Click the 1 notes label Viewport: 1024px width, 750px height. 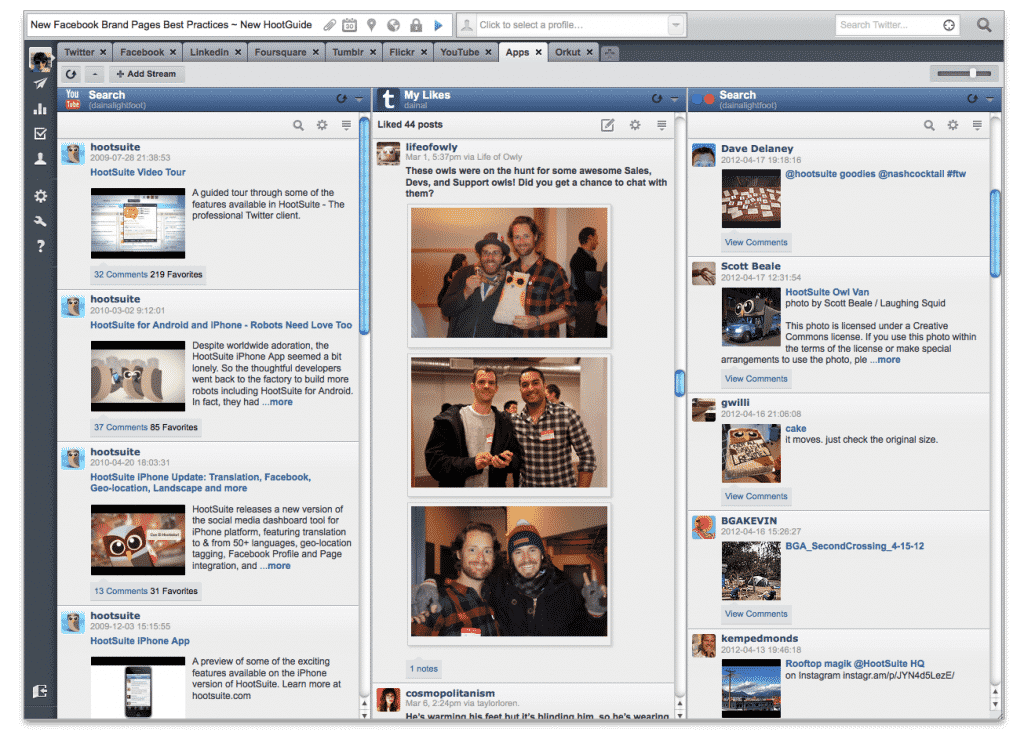[424, 668]
